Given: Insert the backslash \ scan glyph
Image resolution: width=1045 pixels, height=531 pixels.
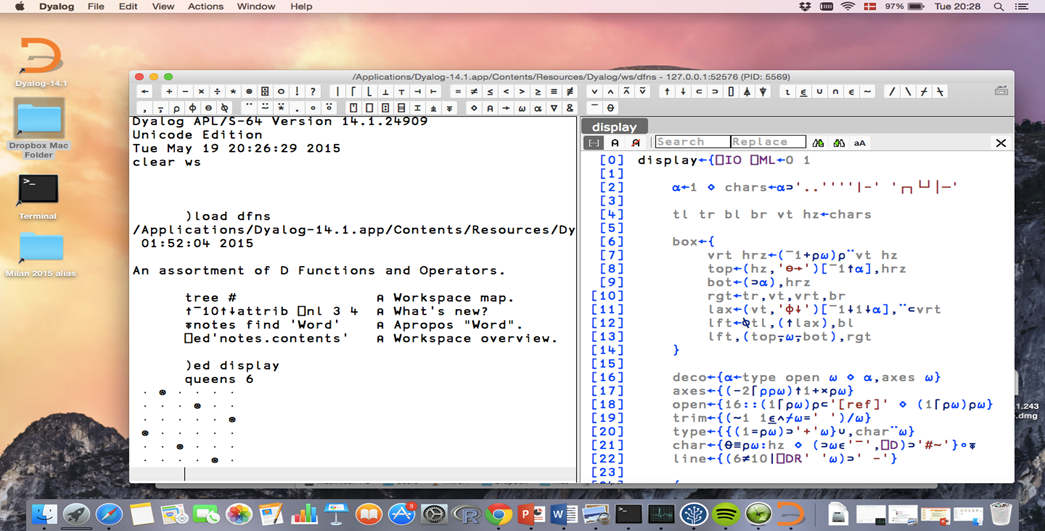Looking at the screenshot, I should [908, 91].
